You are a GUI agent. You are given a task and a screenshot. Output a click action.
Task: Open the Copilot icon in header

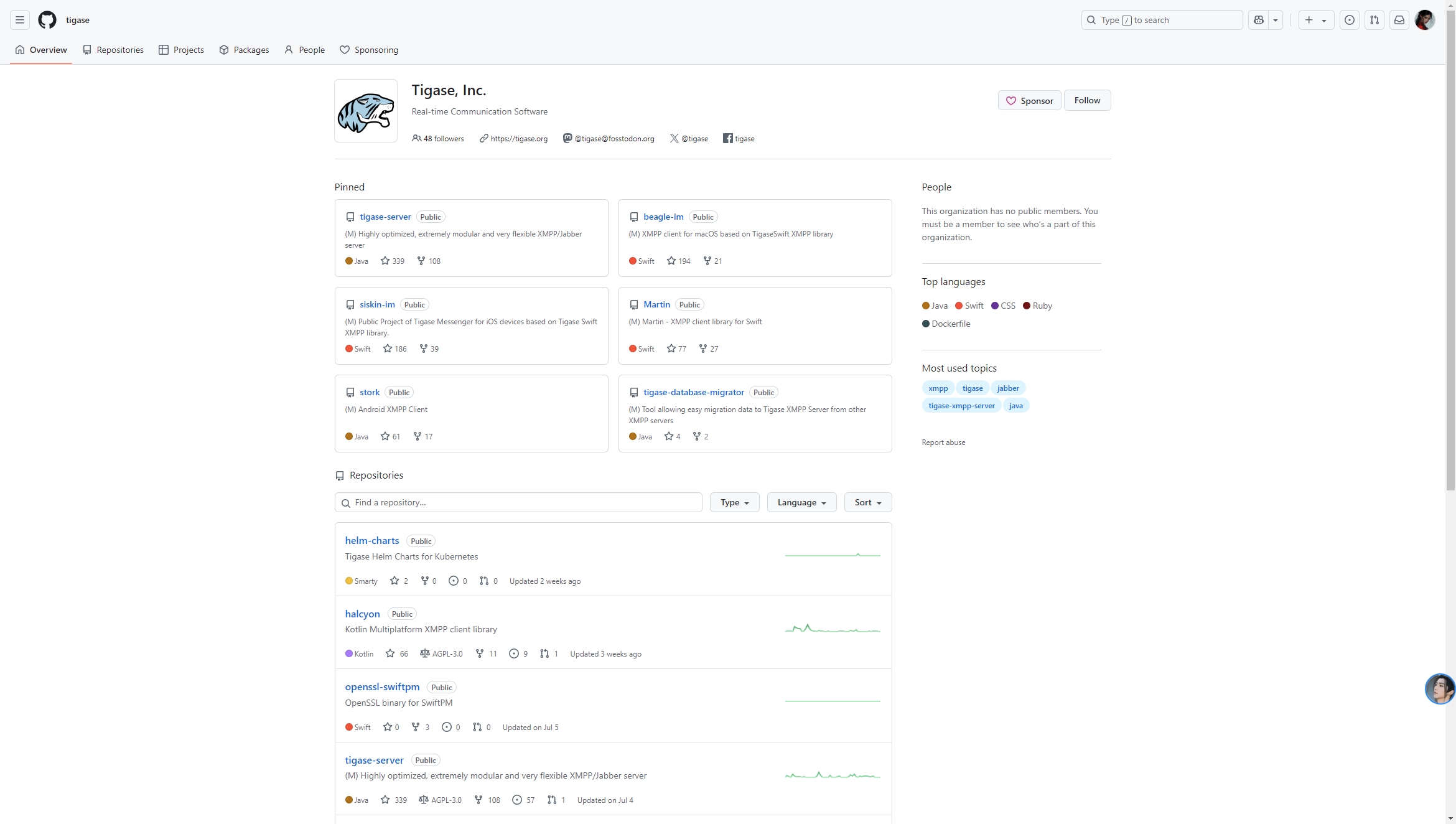[x=1259, y=20]
